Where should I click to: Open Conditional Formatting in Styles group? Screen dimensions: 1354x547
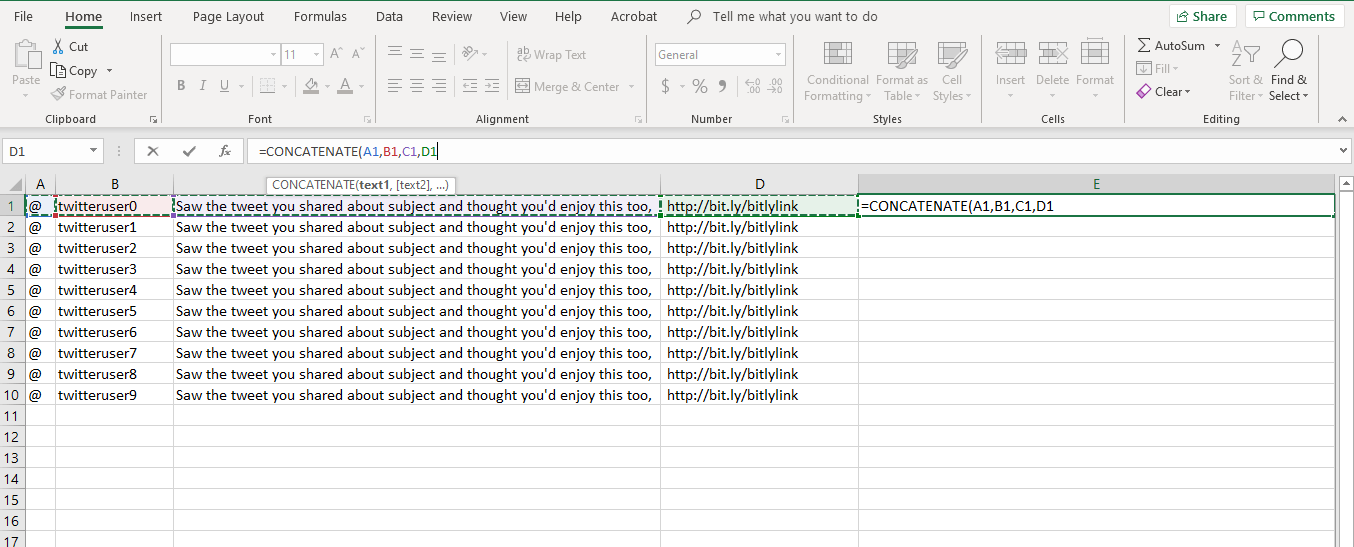click(x=837, y=72)
